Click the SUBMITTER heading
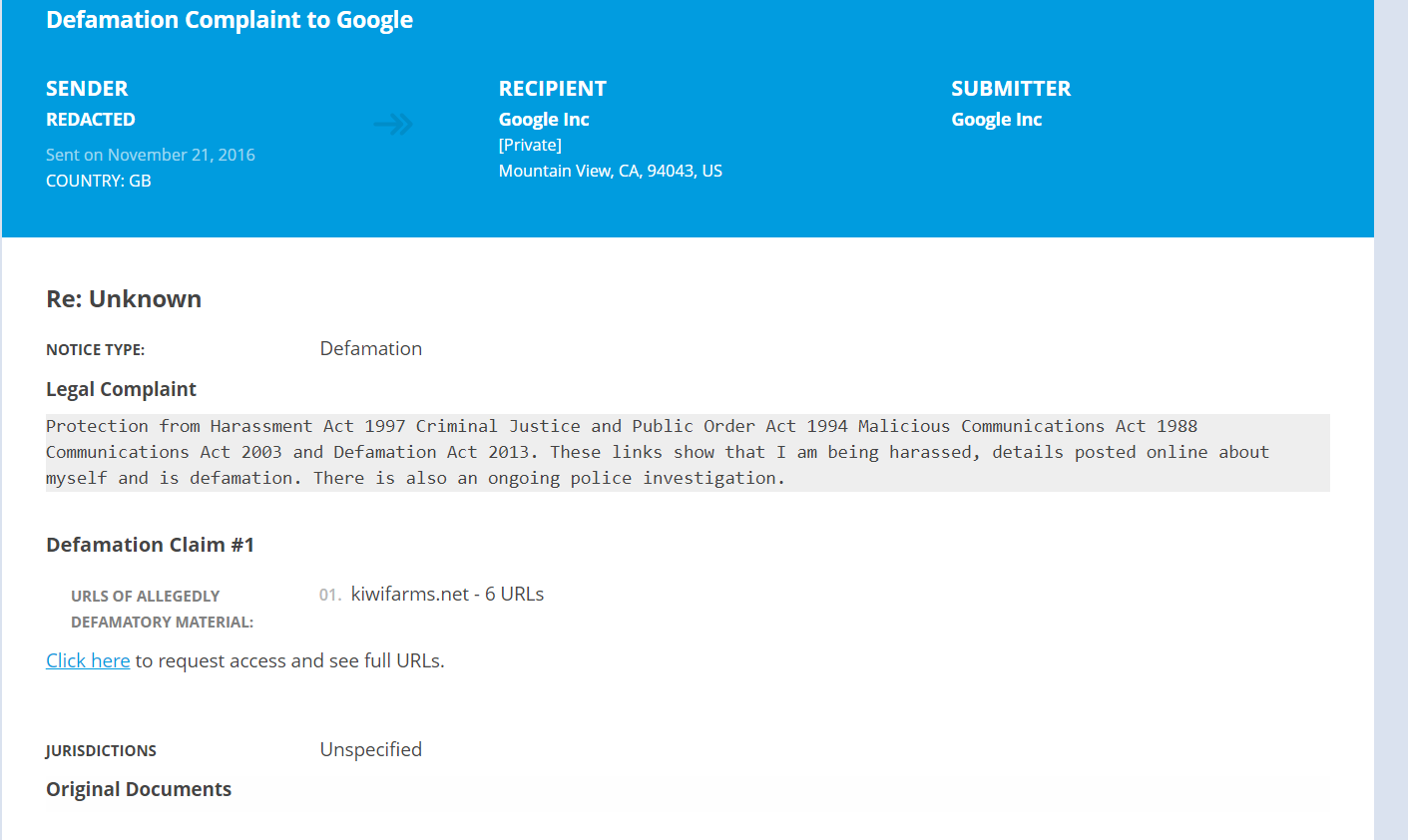 pos(1011,88)
